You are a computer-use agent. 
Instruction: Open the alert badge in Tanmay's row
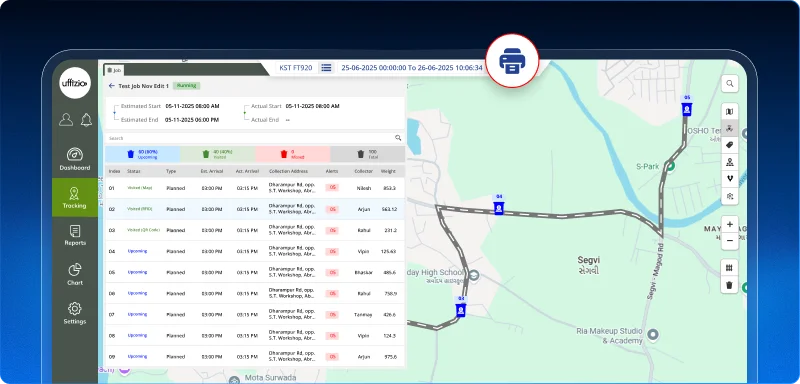(x=332, y=315)
